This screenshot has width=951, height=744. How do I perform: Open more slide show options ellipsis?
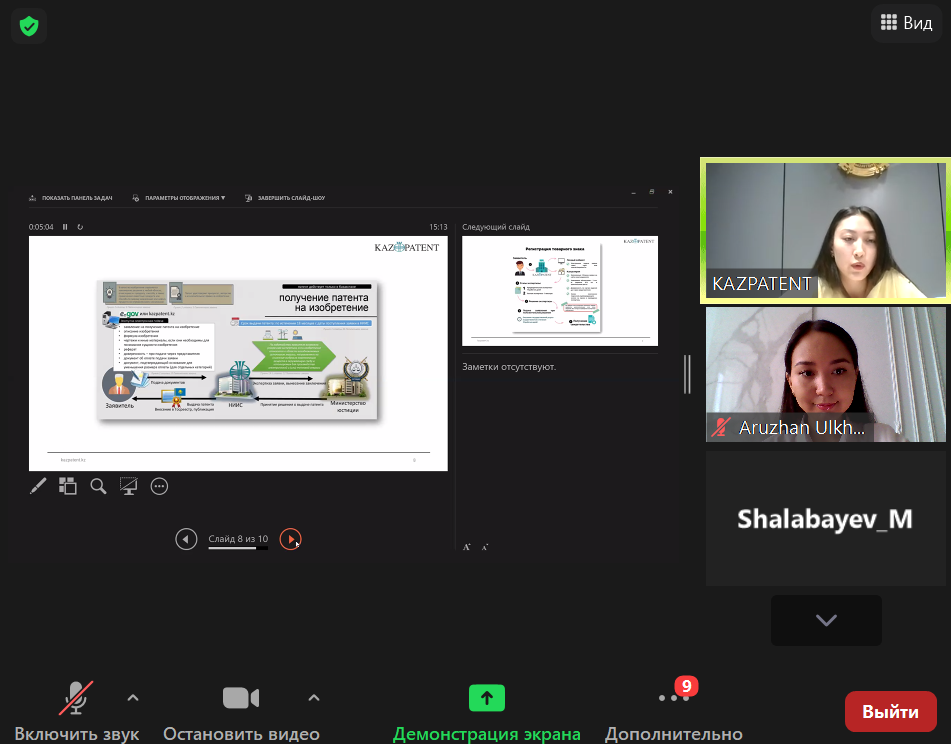coord(159,486)
